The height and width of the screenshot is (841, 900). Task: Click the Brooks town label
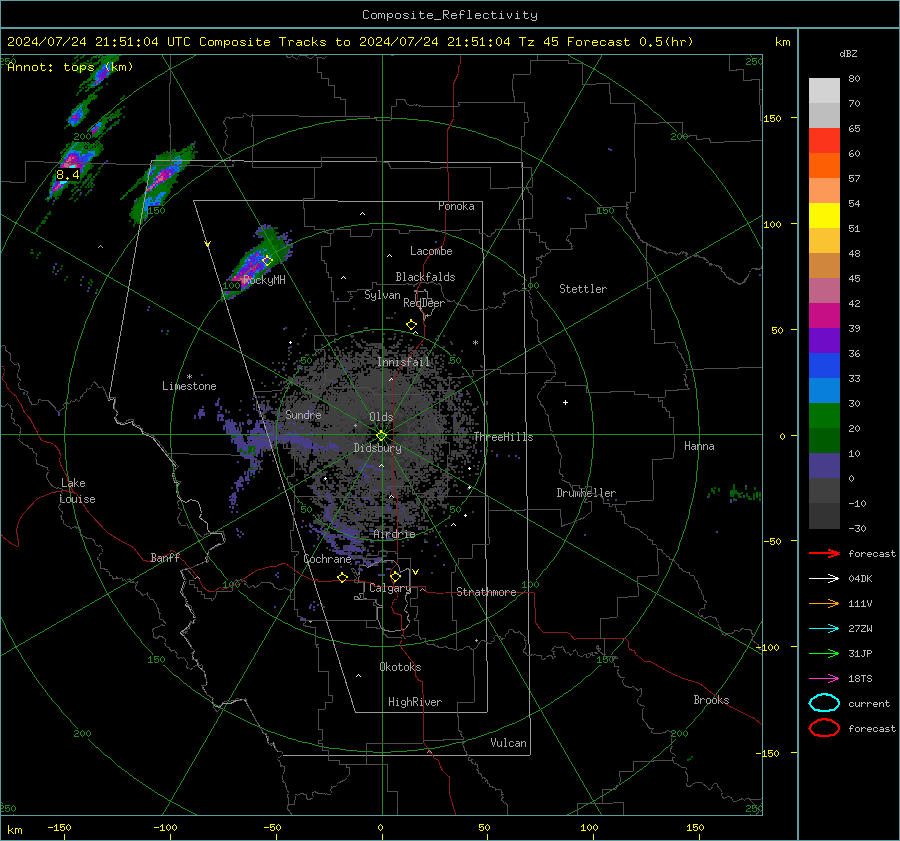[x=711, y=700]
